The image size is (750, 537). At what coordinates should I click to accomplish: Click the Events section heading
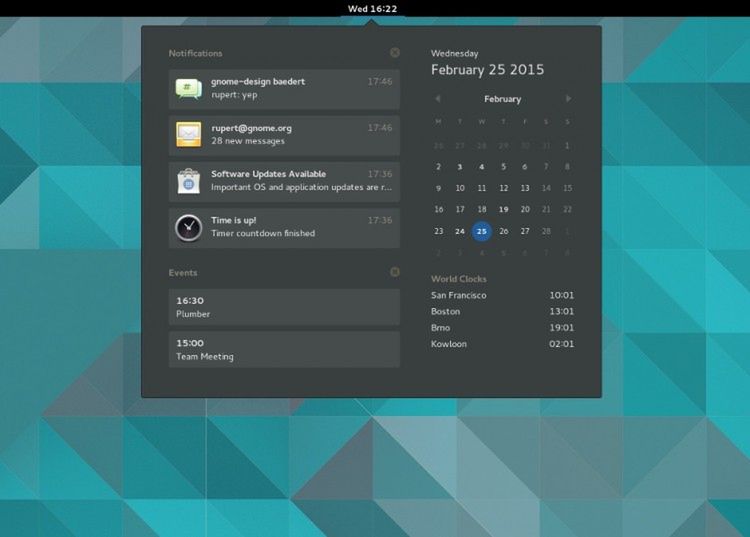click(183, 273)
